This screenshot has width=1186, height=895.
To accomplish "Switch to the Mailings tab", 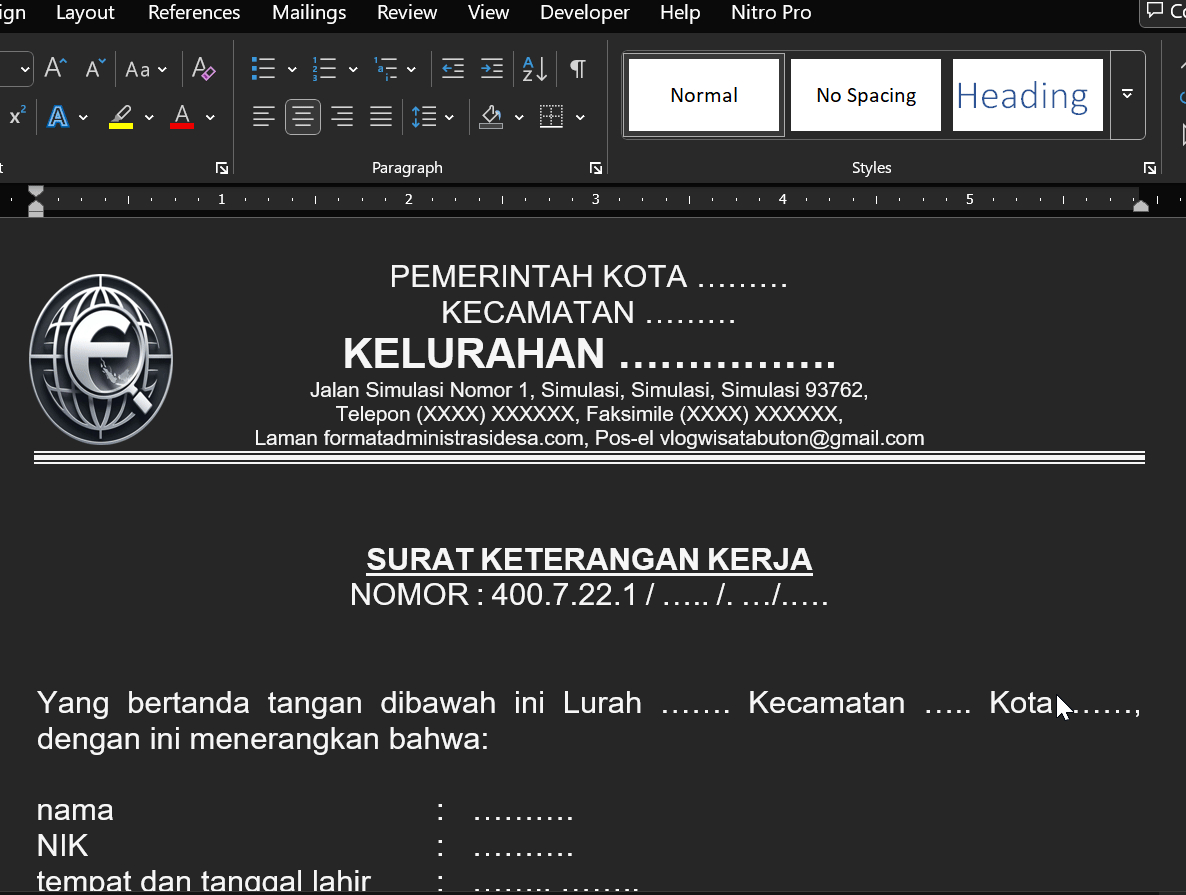I will click(309, 13).
